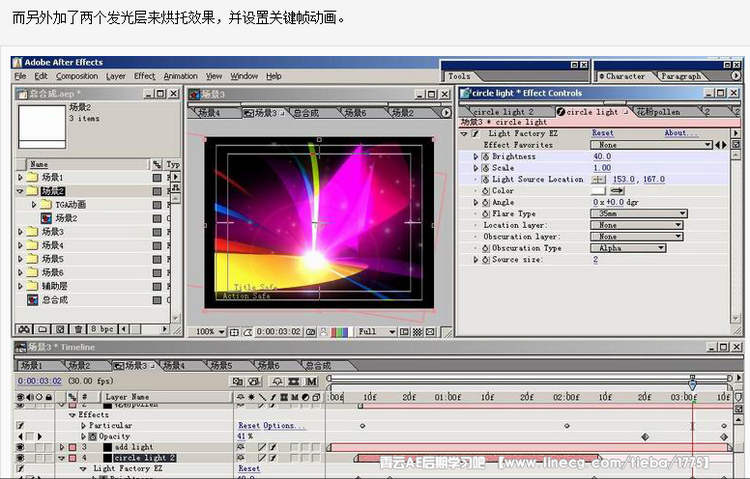Click the draft 3D icon in Timeline toolbar
Viewport: 750px width, 479px height.
(255, 381)
